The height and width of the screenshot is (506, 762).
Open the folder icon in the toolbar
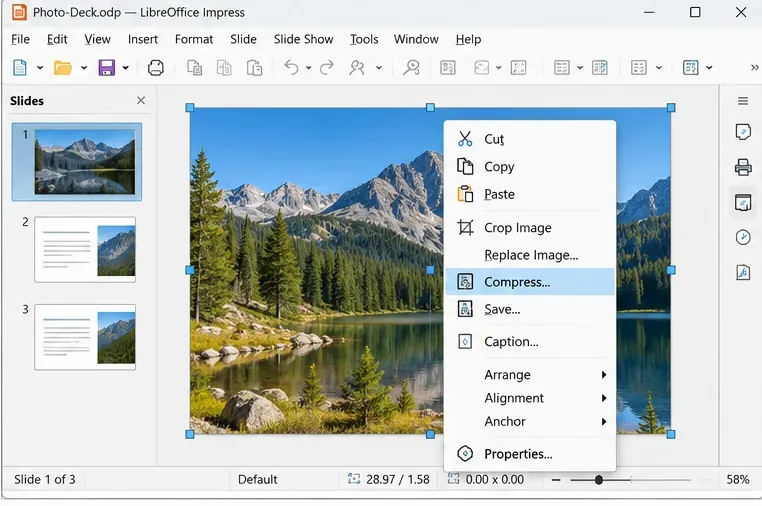coord(63,68)
